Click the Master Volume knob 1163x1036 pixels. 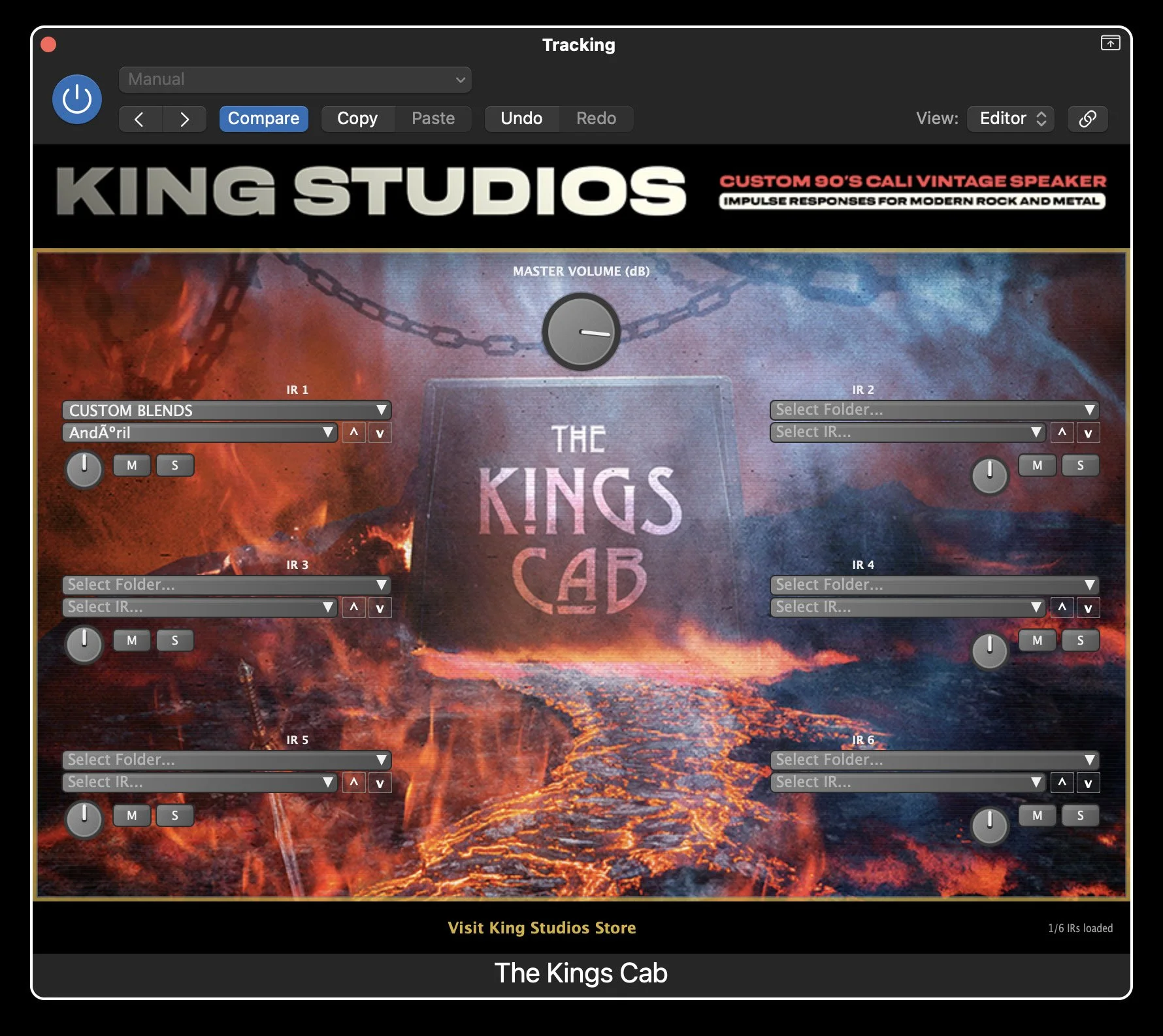point(581,332)
